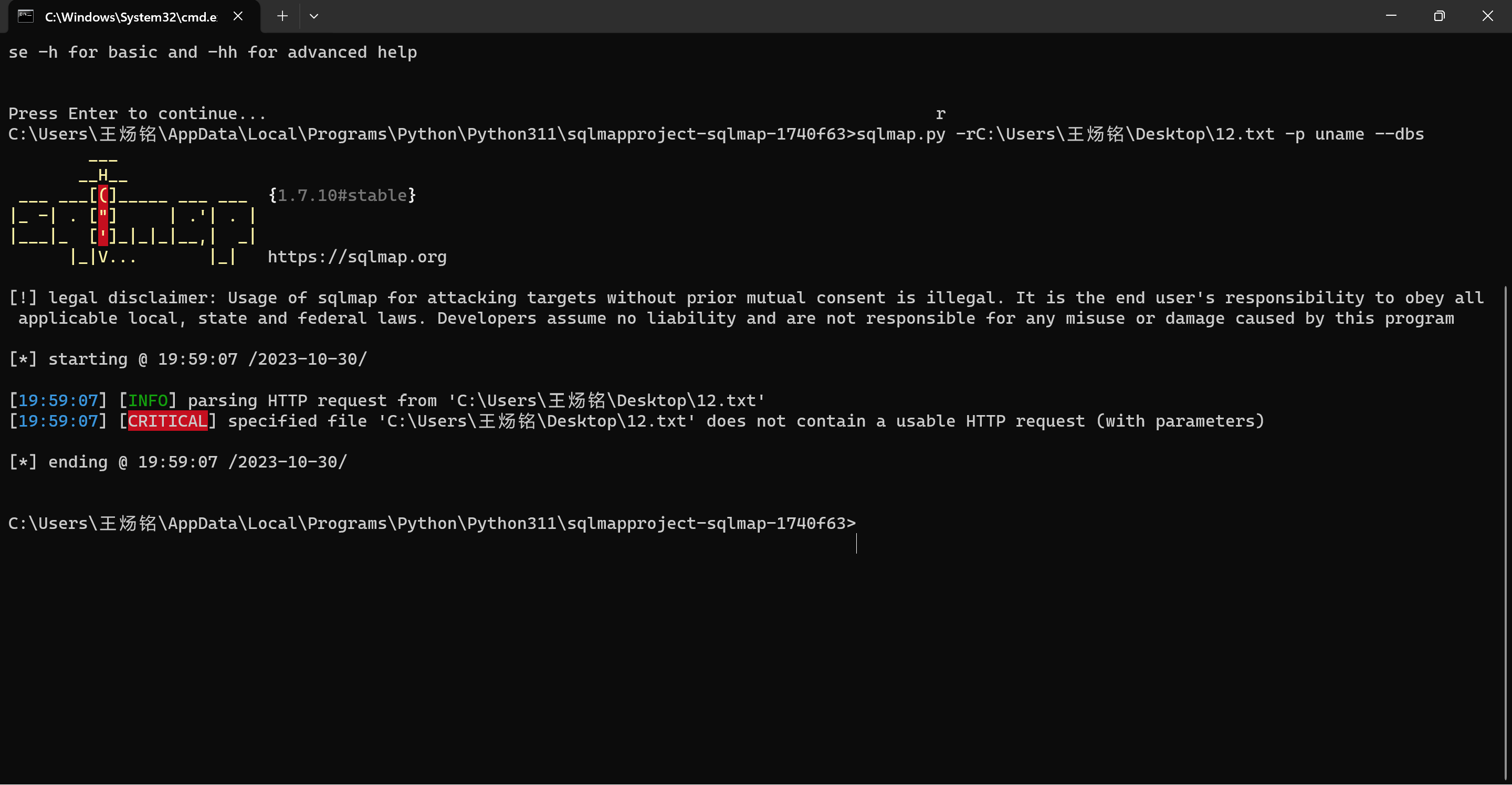Screen dimensions: 1512x785
Task: Click the "Press Enter to continue..." text
Action: [138, 114]
